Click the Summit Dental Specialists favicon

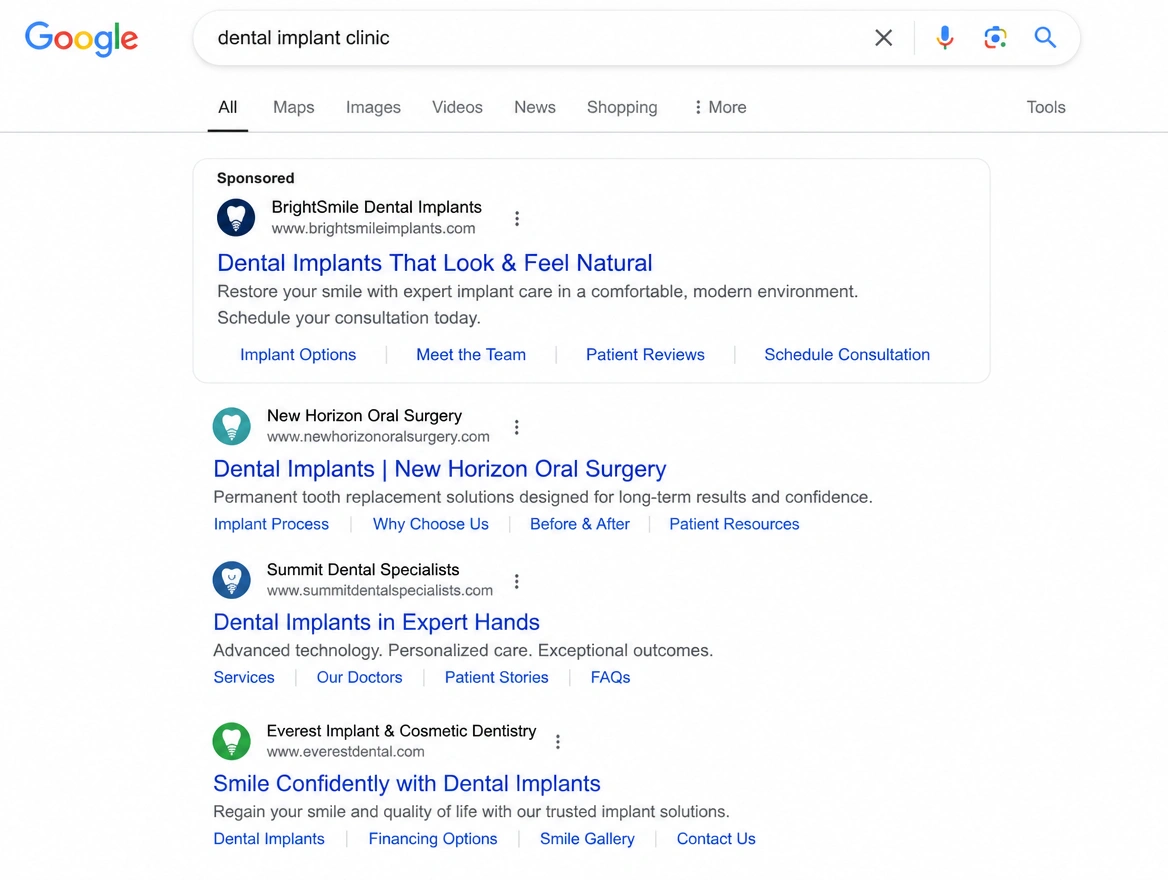click(232, 580)
